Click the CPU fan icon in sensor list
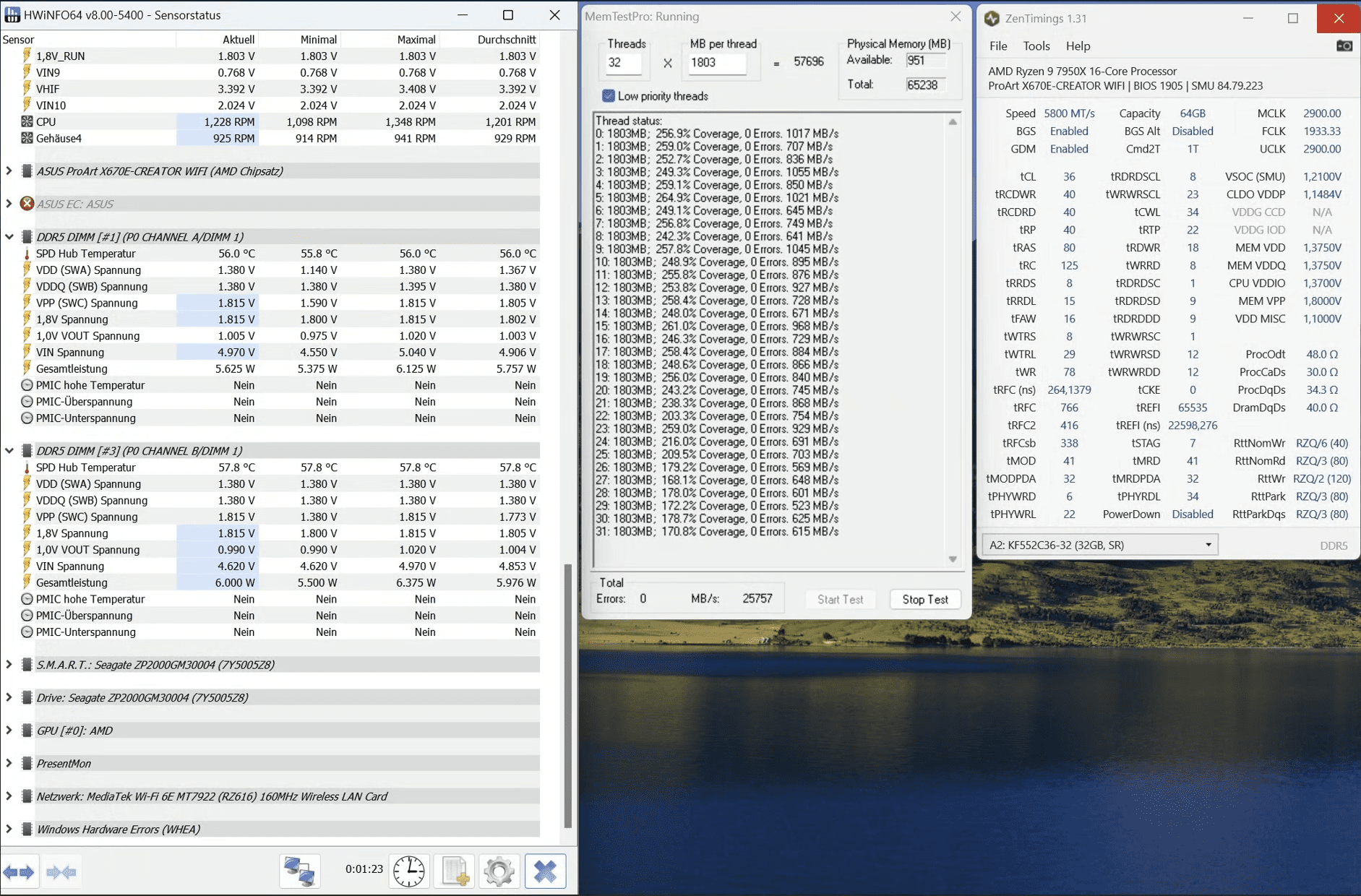1361x896 pixels. 27,121
